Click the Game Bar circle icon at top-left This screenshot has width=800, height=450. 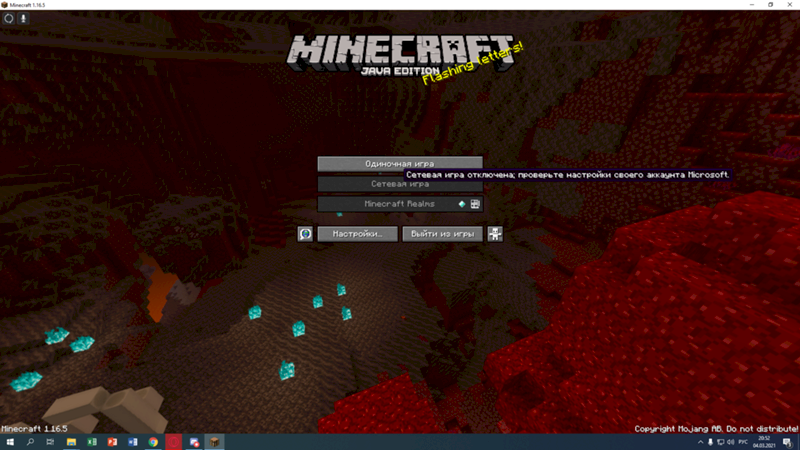click(x=9, y=19)
